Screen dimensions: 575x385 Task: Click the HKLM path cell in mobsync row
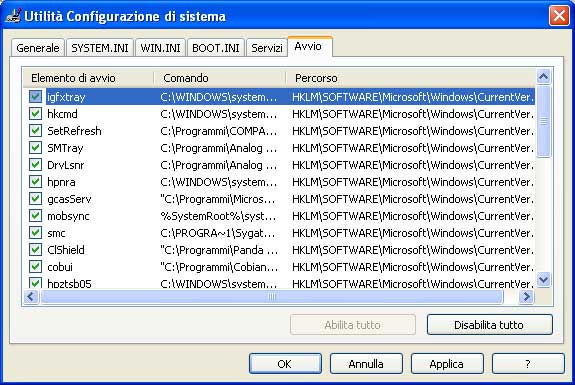[413, 216]
